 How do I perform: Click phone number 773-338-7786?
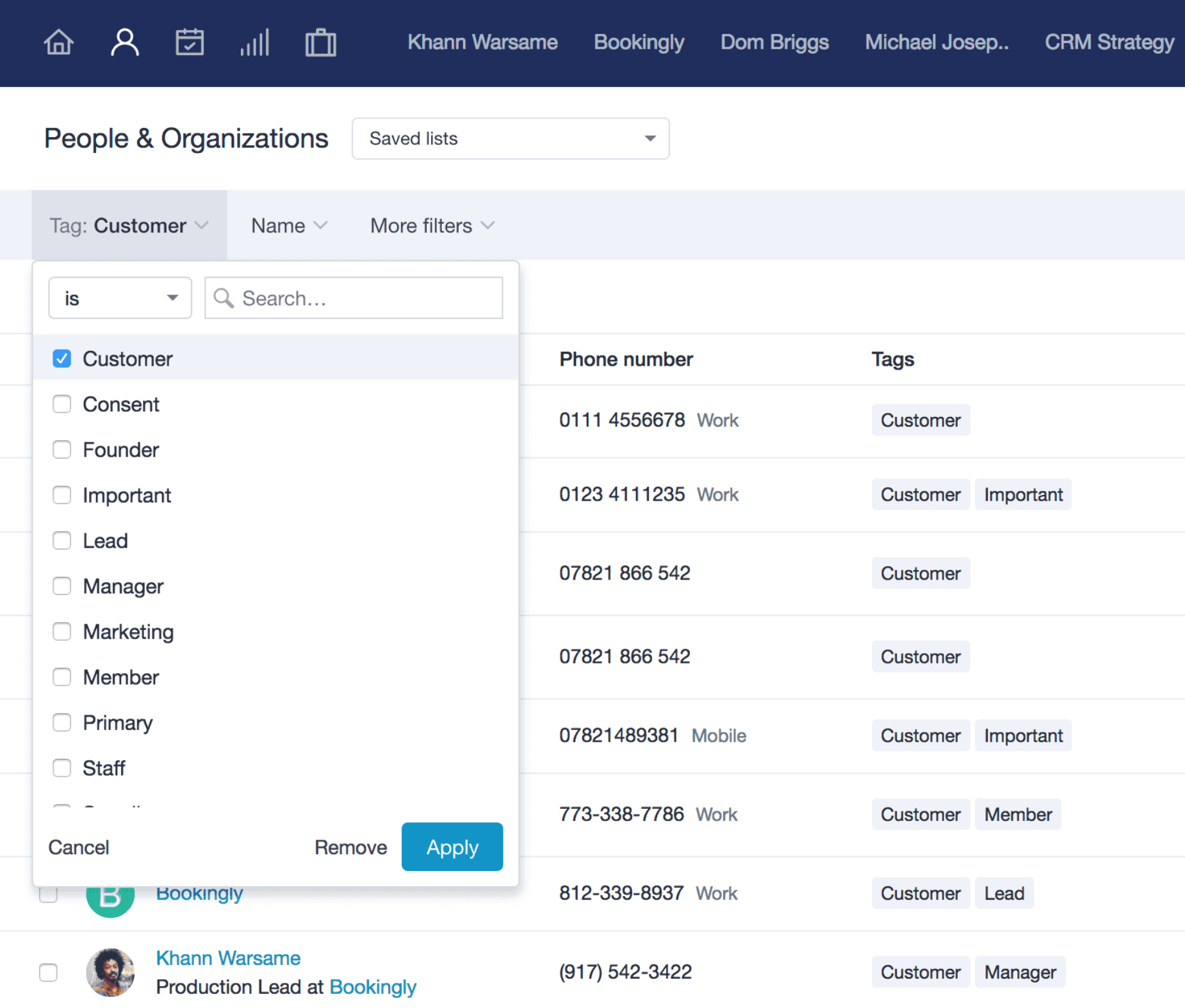(621, 815)
